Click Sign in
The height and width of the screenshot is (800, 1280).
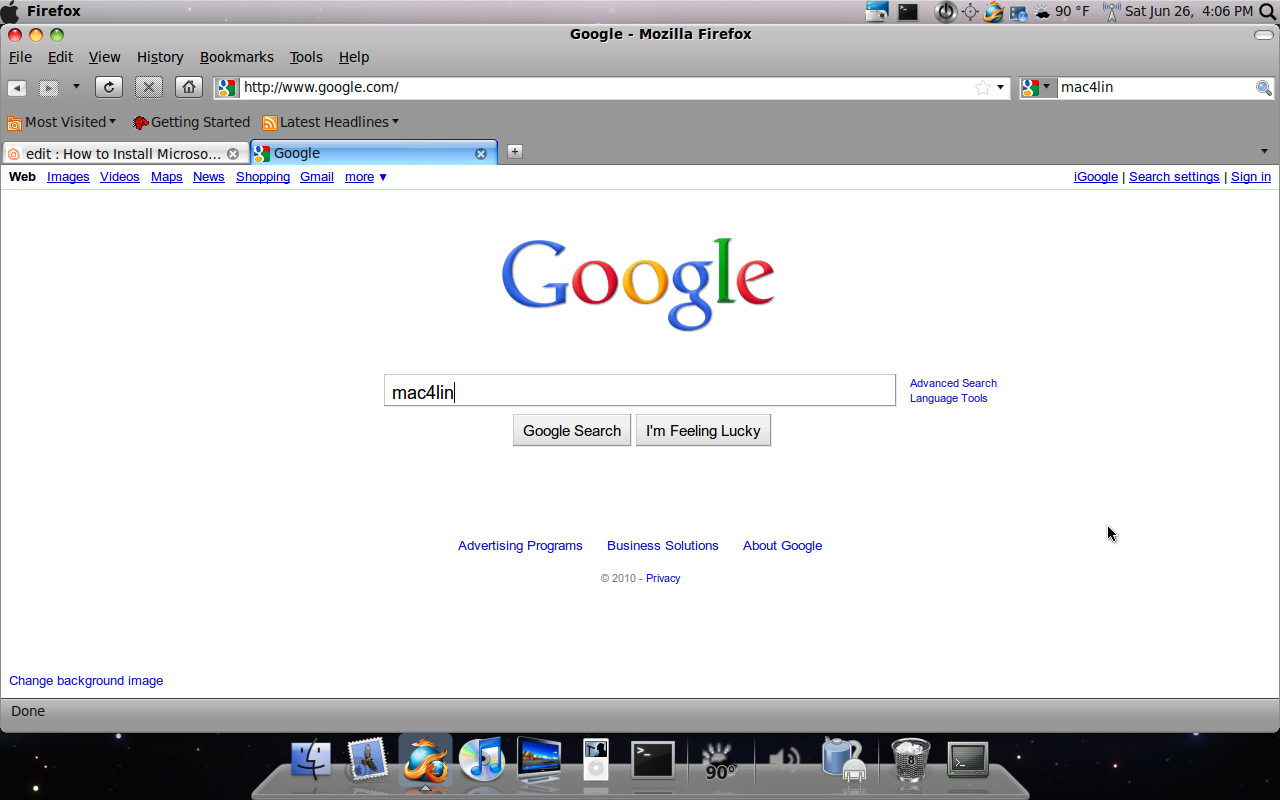tap(1251, 177)
